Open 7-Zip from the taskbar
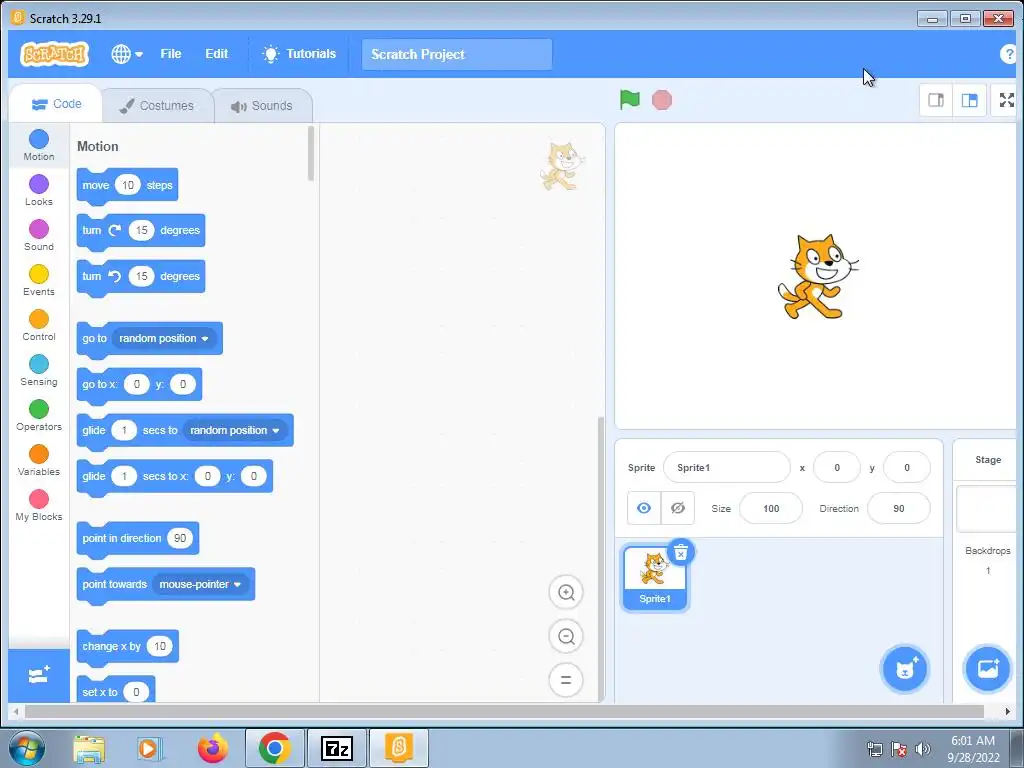Viewport: 1024px width, 768px height. [336, 748]
